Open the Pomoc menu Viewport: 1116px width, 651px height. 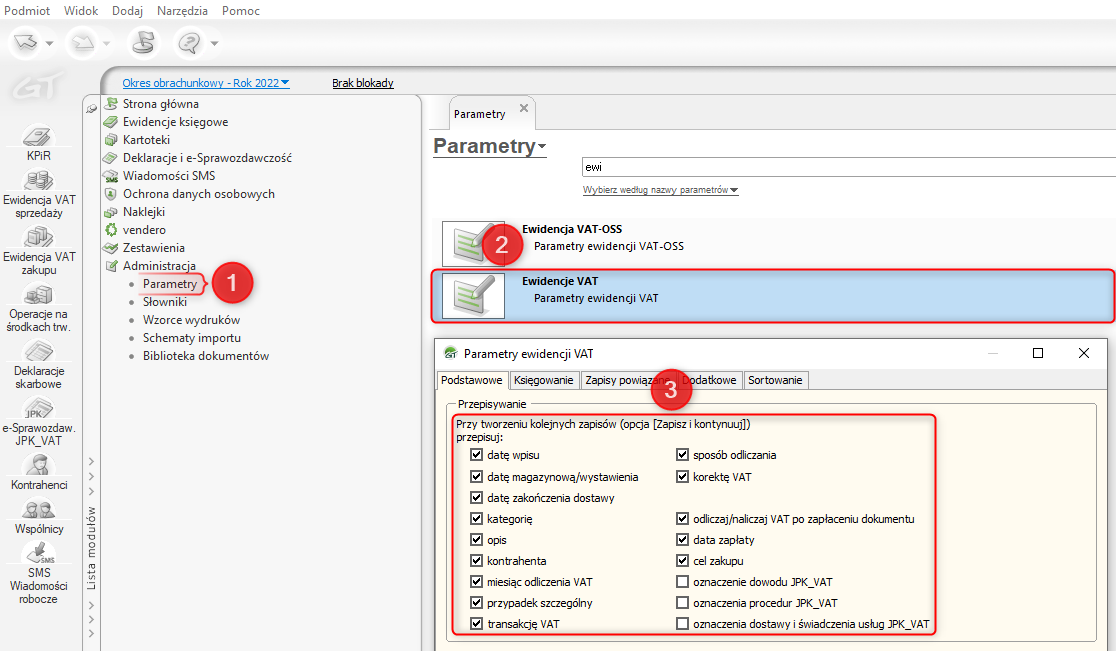[x=241, y=11]
